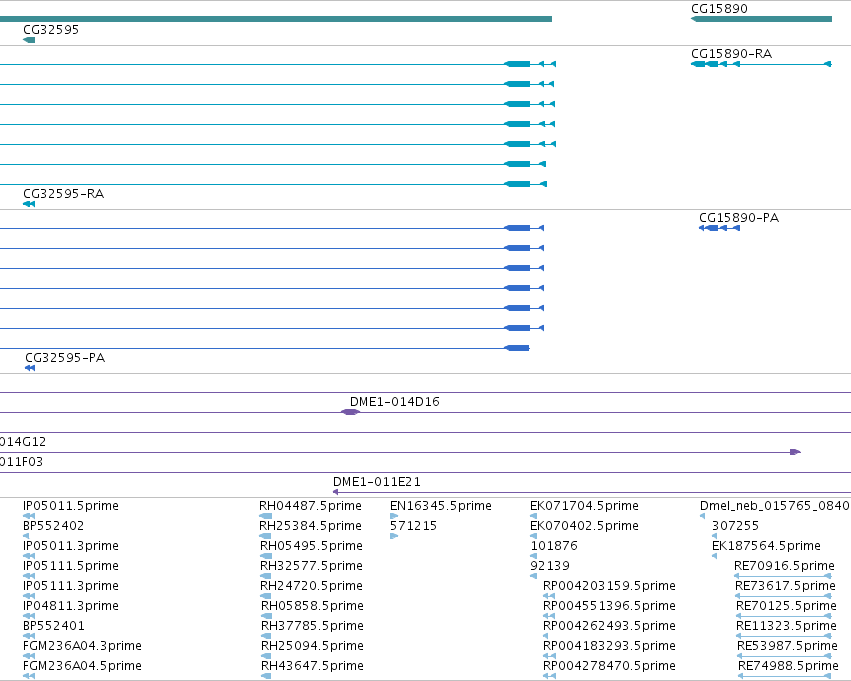The height and width of the screenshot is (681, 851).
Task: Click the partially visible 011F03 label
Action: pyautogui.click(x=21, y=462)
